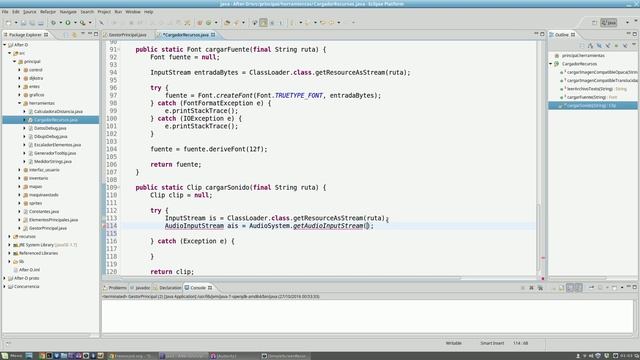Collapse the principal package node

15,62
